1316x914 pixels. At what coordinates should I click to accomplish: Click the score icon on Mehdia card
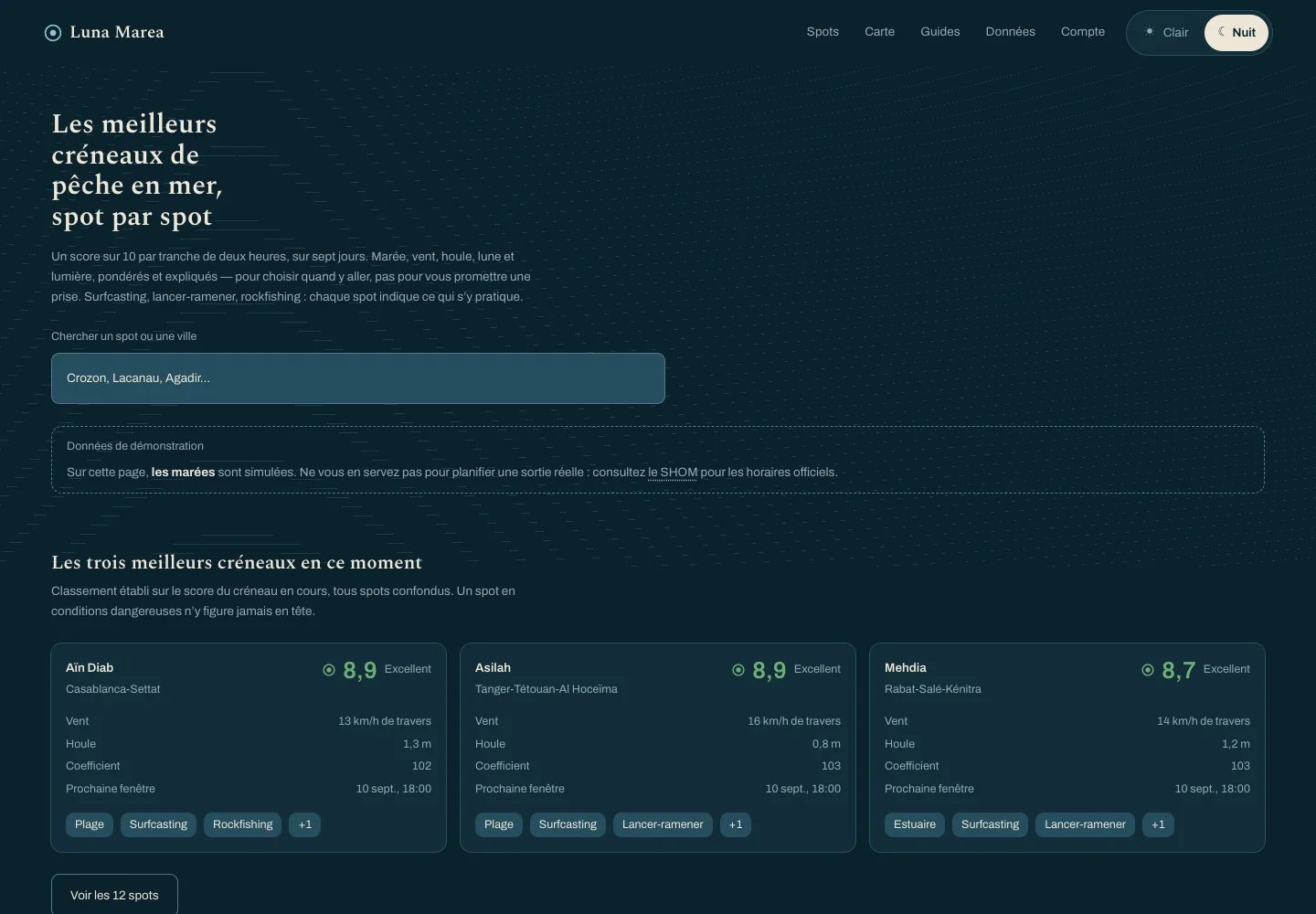pos(1148,670)
